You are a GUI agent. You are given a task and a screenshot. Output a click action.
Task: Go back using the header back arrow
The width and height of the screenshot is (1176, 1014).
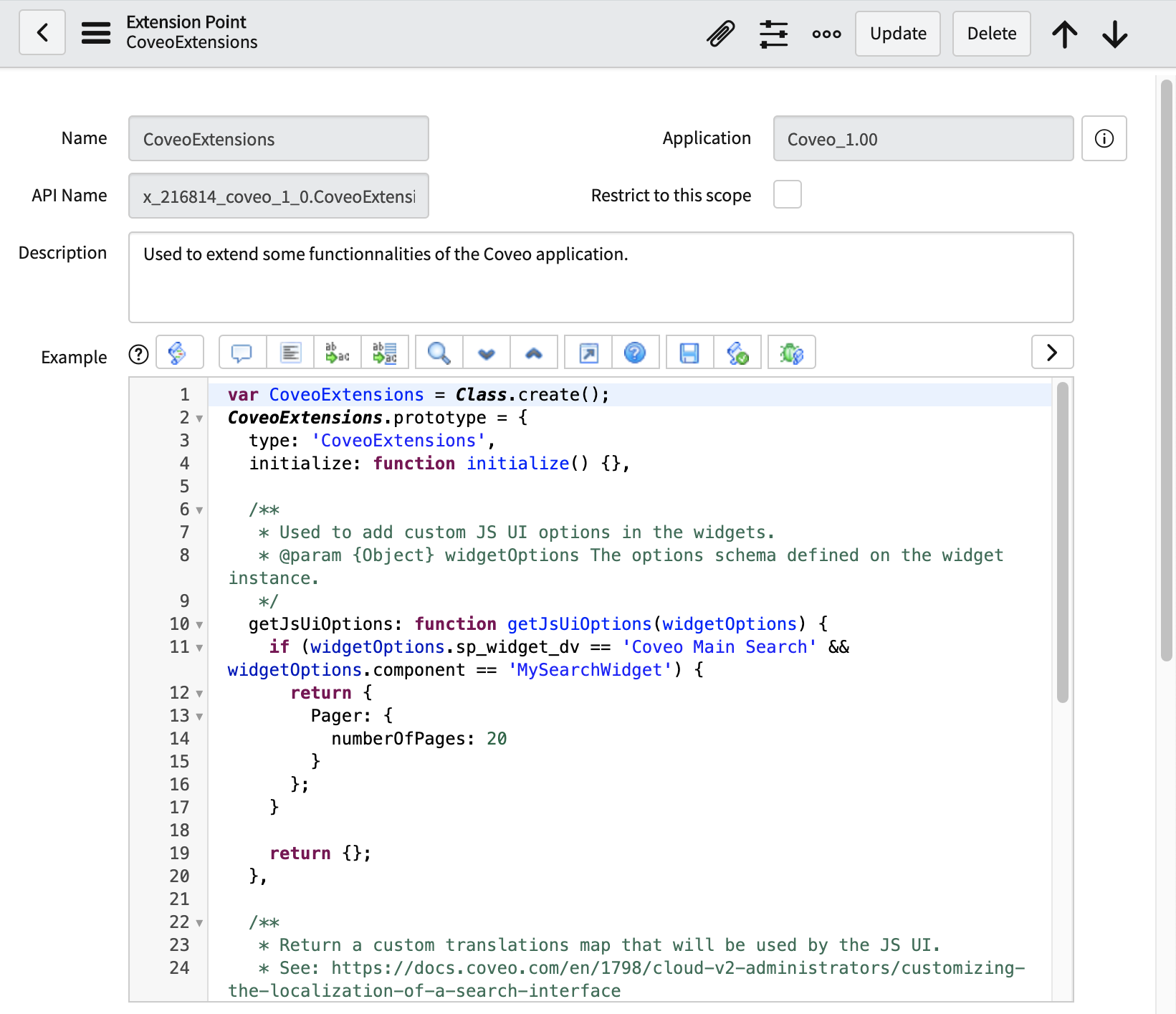[42, 33]
